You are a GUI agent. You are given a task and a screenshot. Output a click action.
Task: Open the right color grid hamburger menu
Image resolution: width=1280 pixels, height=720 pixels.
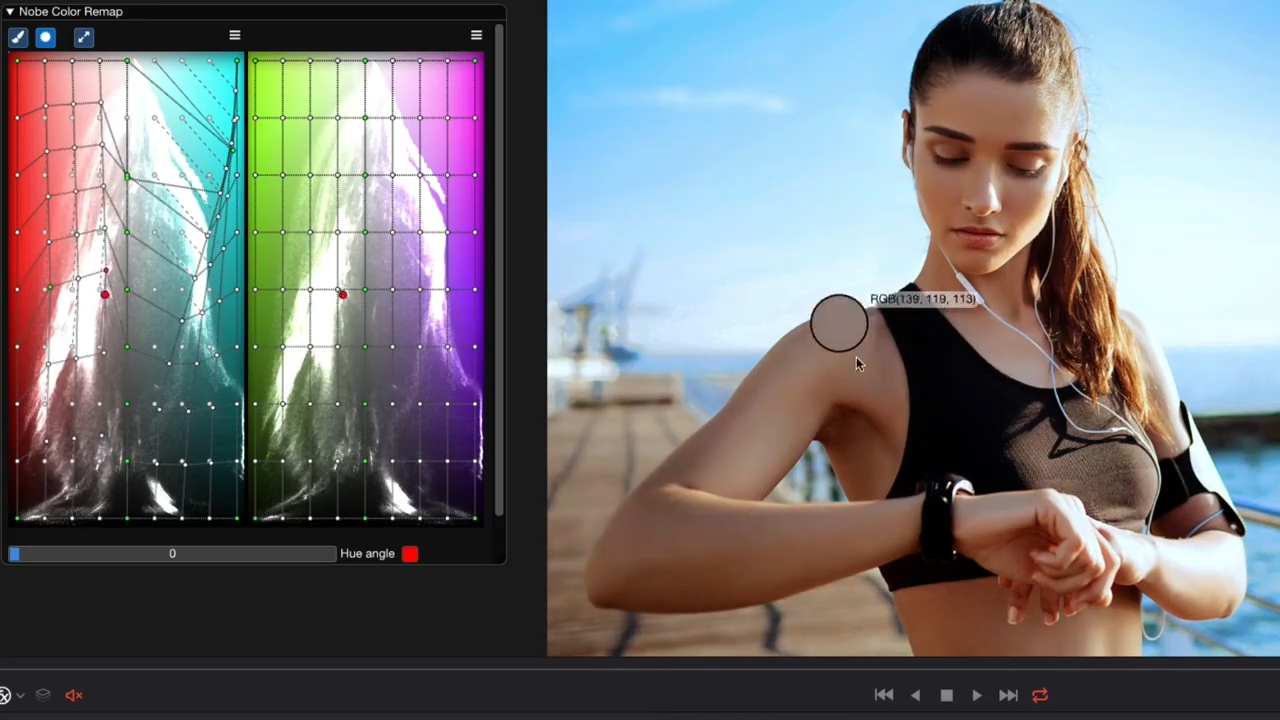tap(476, 36)
